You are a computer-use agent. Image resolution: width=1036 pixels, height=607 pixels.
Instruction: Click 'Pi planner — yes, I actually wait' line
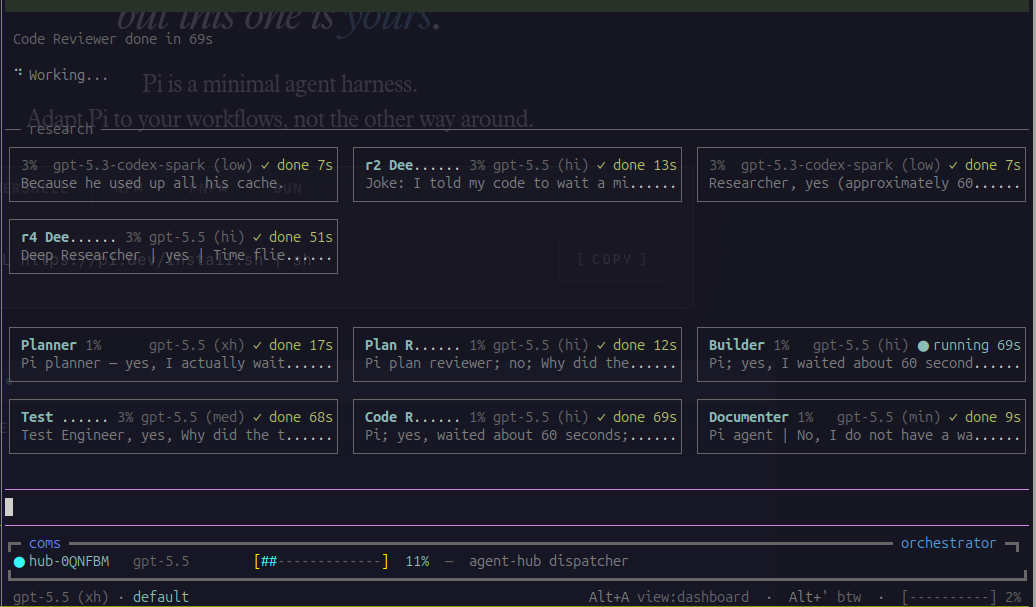pos(176,363)
